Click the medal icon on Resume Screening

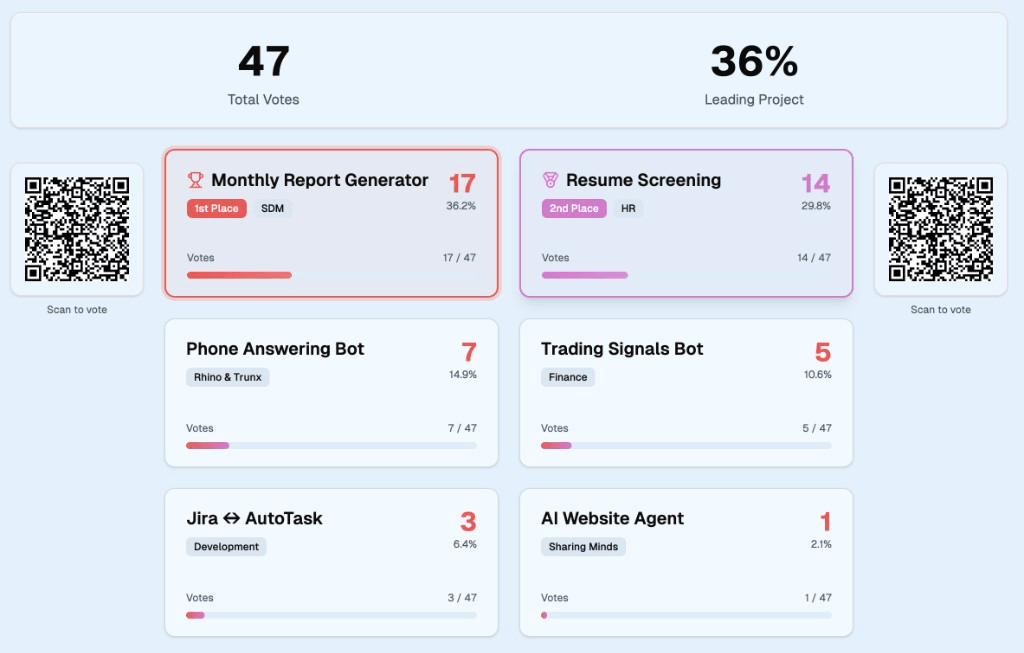coord(549,180)
